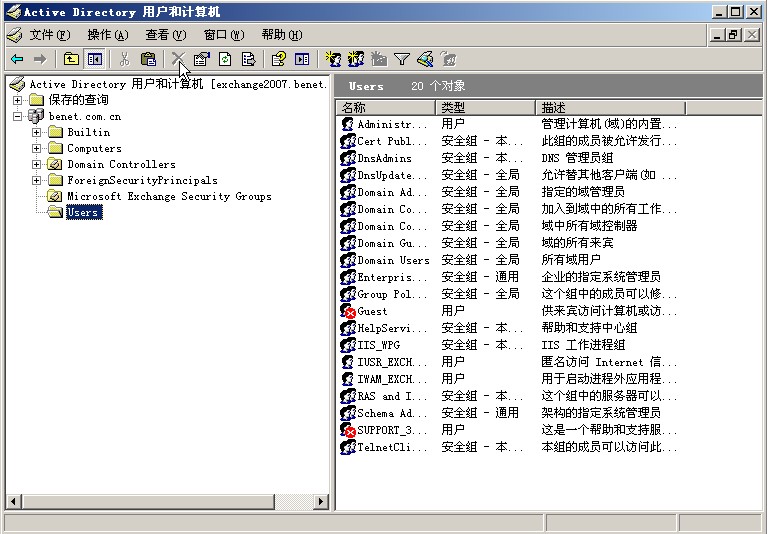Toggle the action pane icon beside Help

click(302, 60)
